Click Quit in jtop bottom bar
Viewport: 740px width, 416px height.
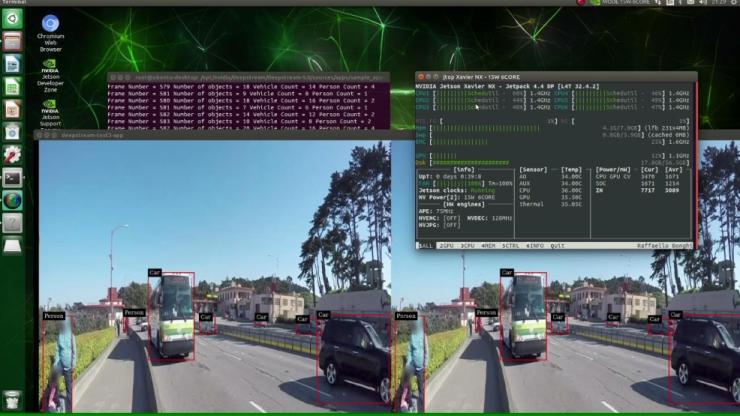[557, 246]
